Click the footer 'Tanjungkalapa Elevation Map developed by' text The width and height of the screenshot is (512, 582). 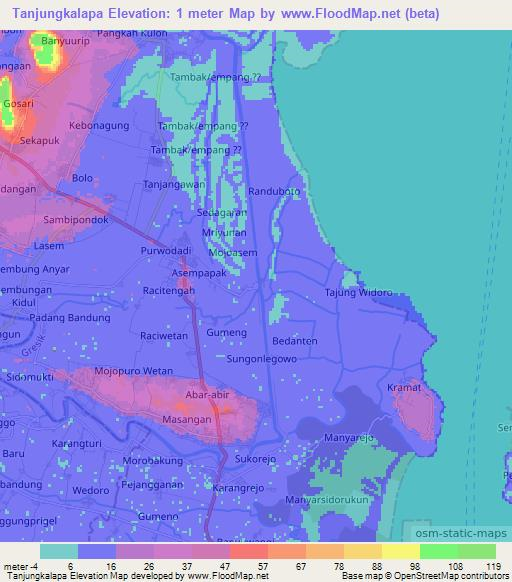point(97,576)
